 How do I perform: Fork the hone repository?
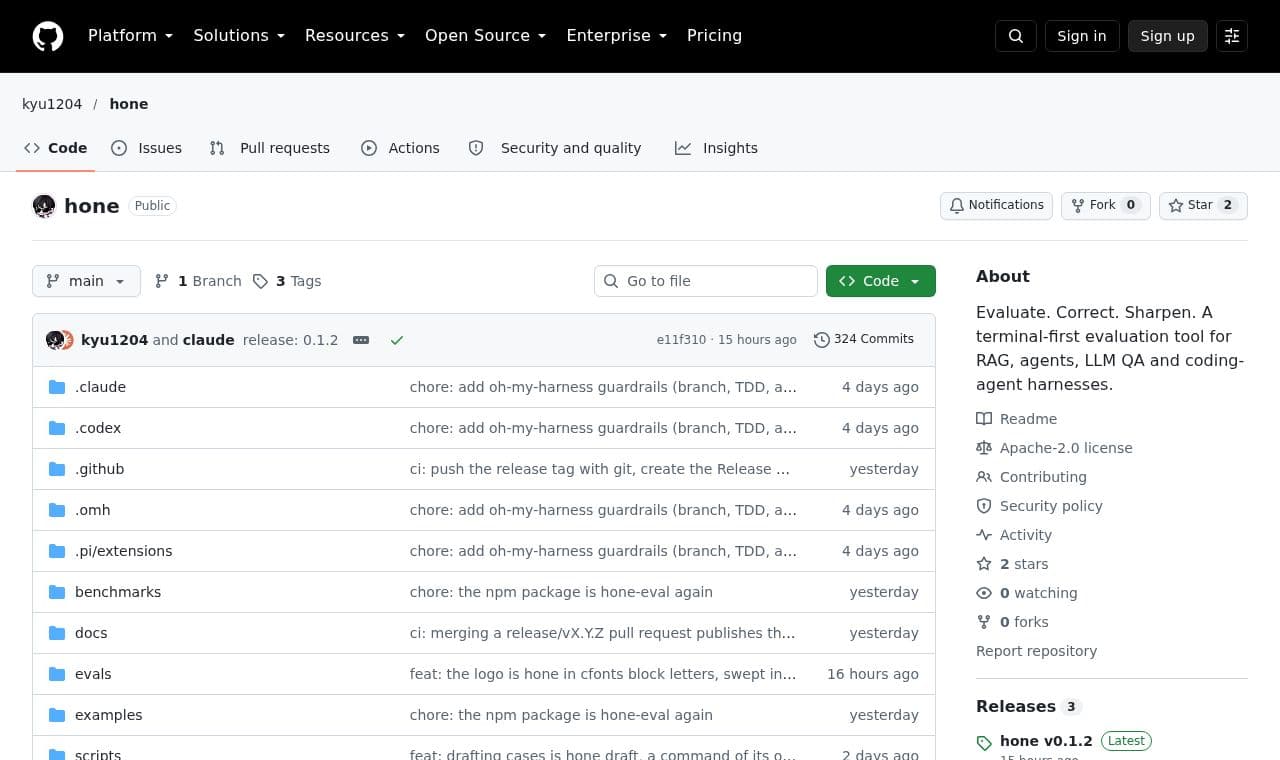1106,205
